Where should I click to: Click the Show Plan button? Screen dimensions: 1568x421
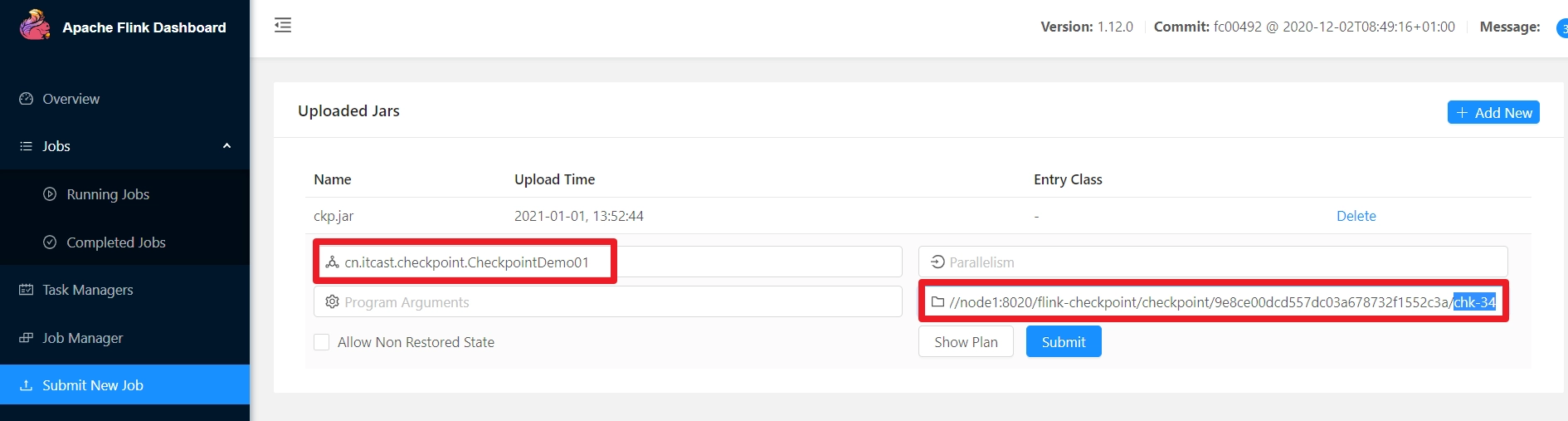pos(966,341)
